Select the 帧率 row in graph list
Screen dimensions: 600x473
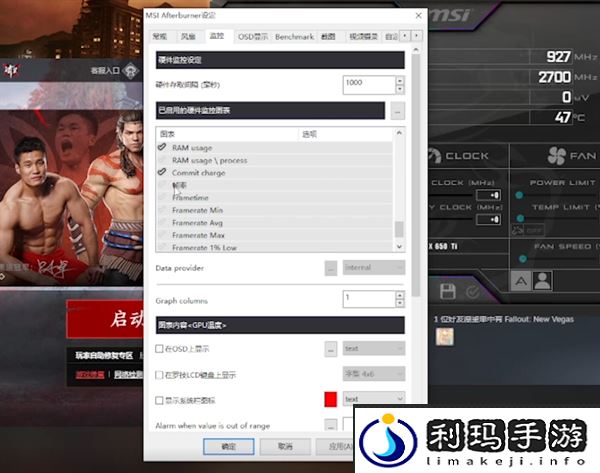tap(274, 185)
